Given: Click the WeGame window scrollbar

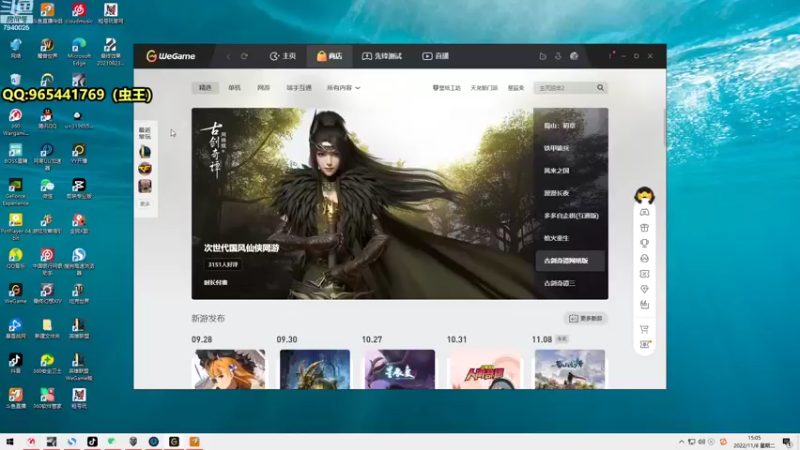Looking at the screenshot, I should coord(664,128).
